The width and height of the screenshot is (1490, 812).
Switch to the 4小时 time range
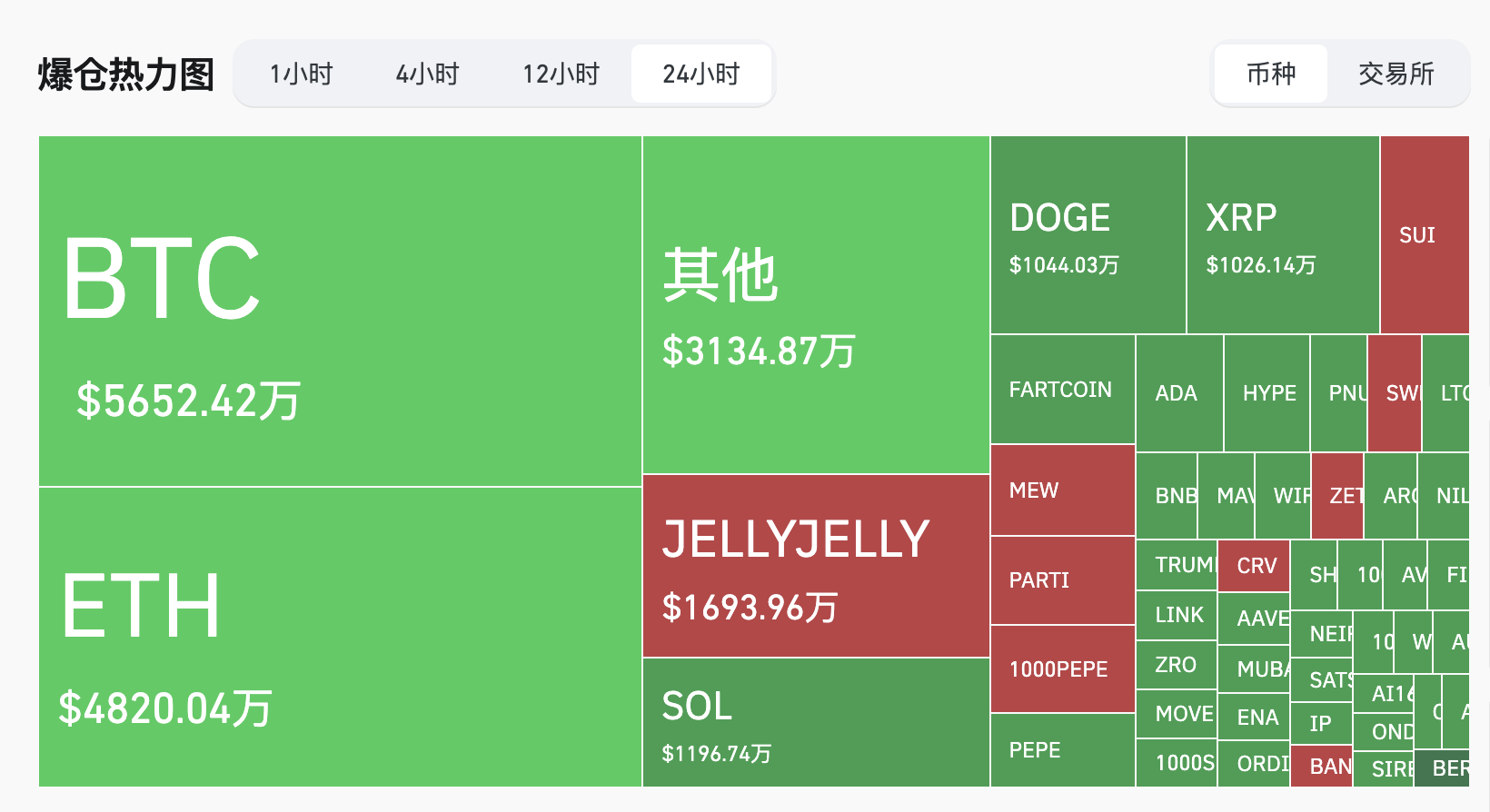pyautogui.click(x=428, y=74)
